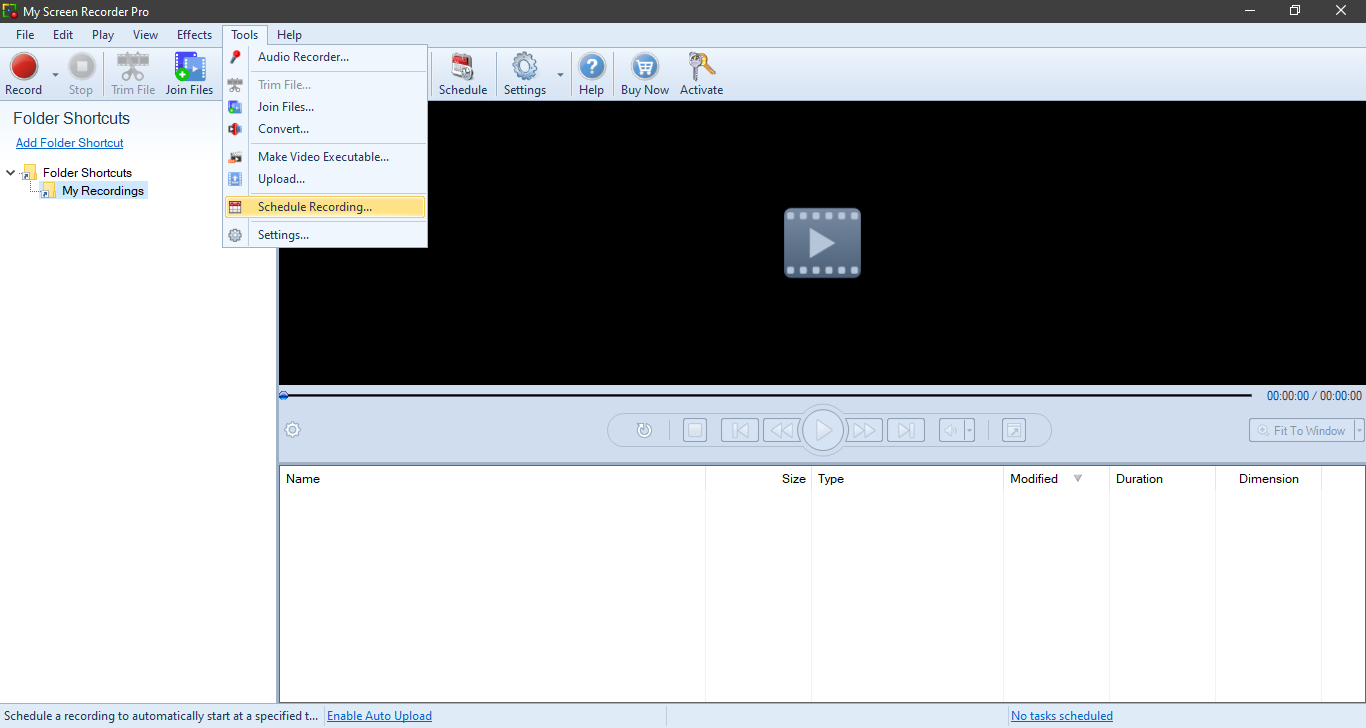This screenshot has width=1366, height=728.
Task: Click the round Play button
Action: [x=823, y=431]
